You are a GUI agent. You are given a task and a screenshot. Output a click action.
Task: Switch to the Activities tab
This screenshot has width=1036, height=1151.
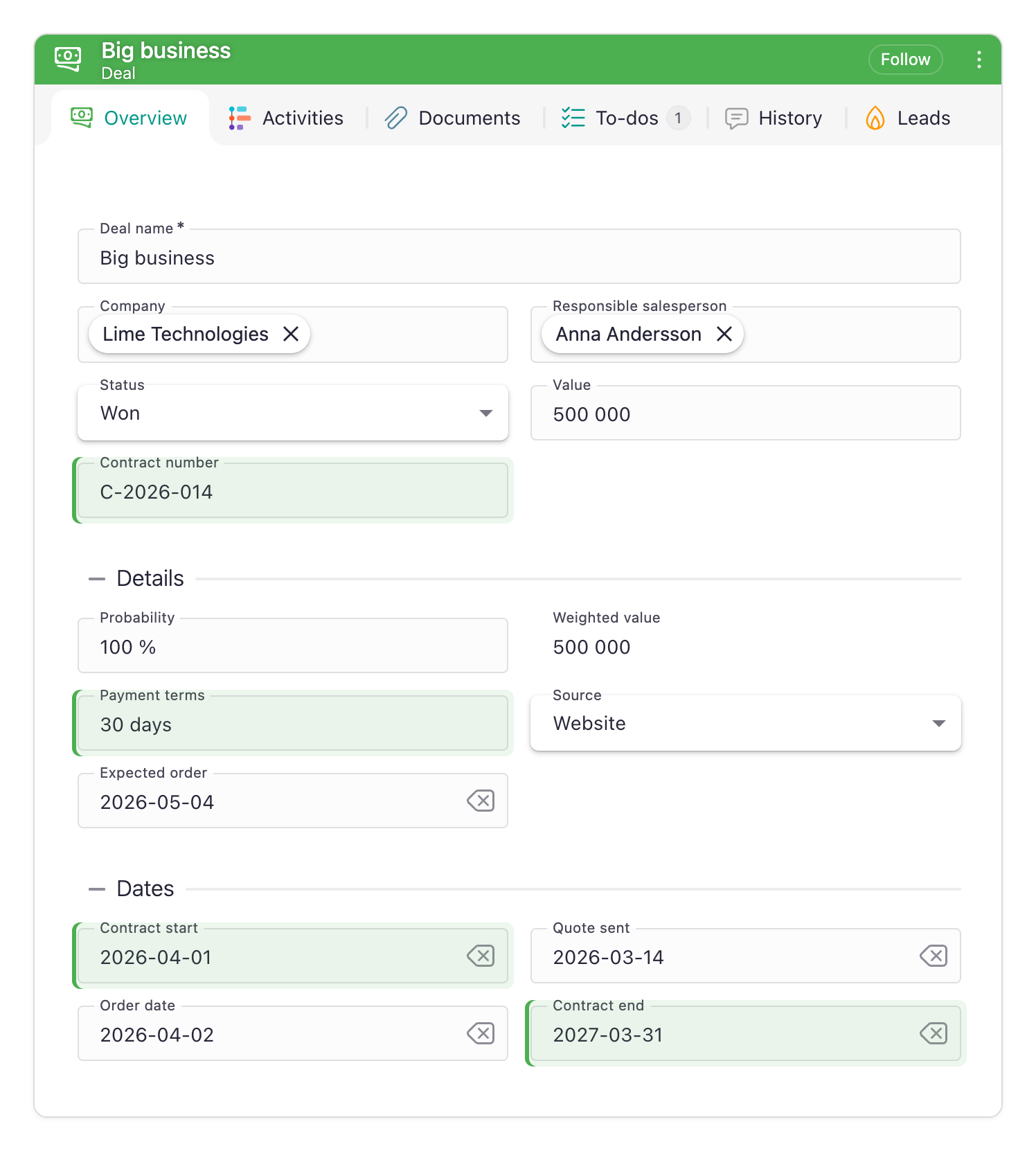[x=287, y=118]
